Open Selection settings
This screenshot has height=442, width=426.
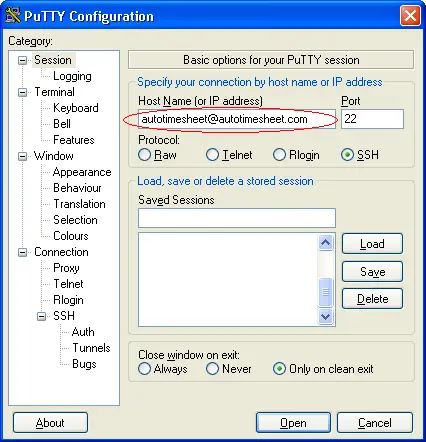(75, 220)
